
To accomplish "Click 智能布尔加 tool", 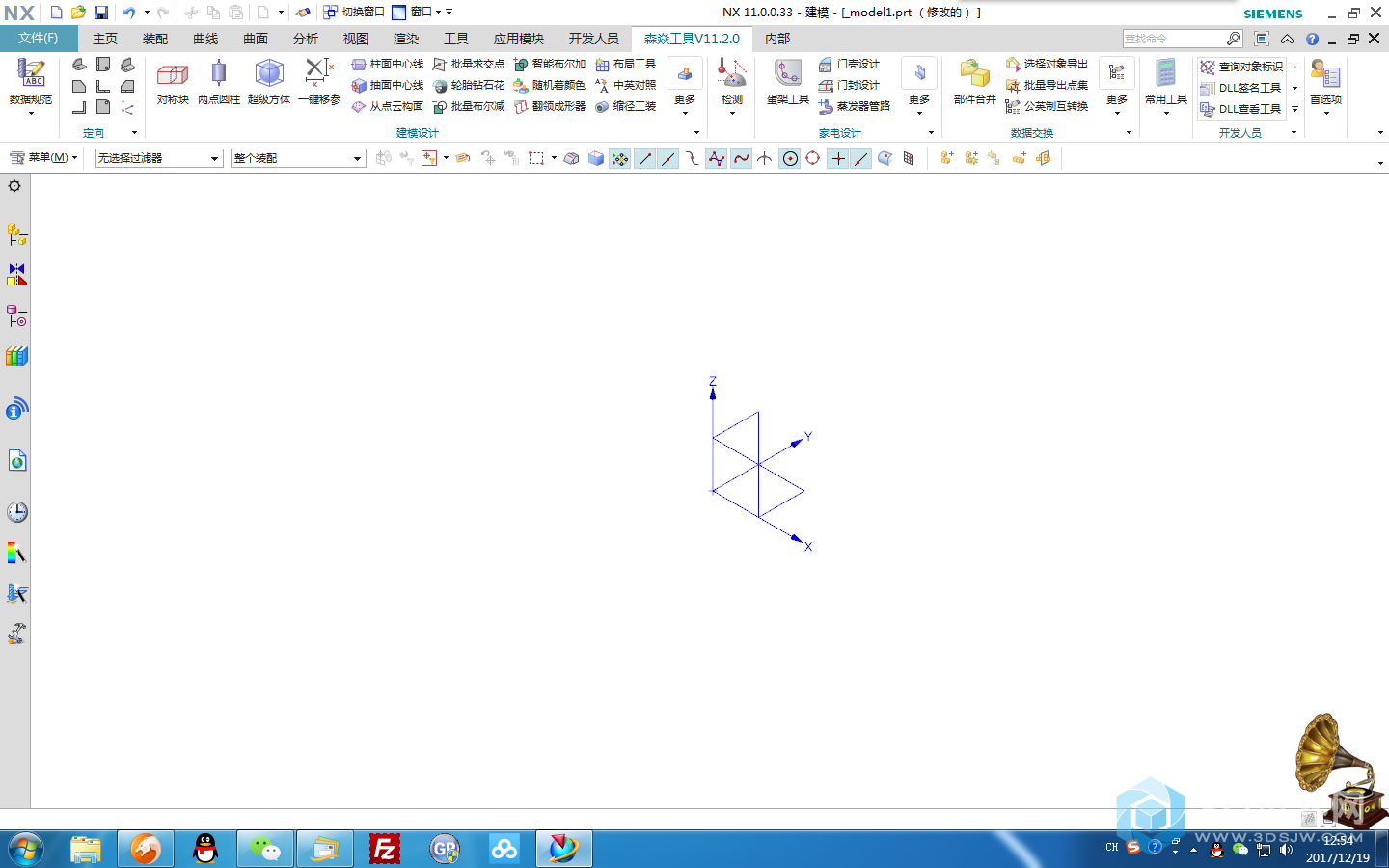I will click(x=550, y=64).
